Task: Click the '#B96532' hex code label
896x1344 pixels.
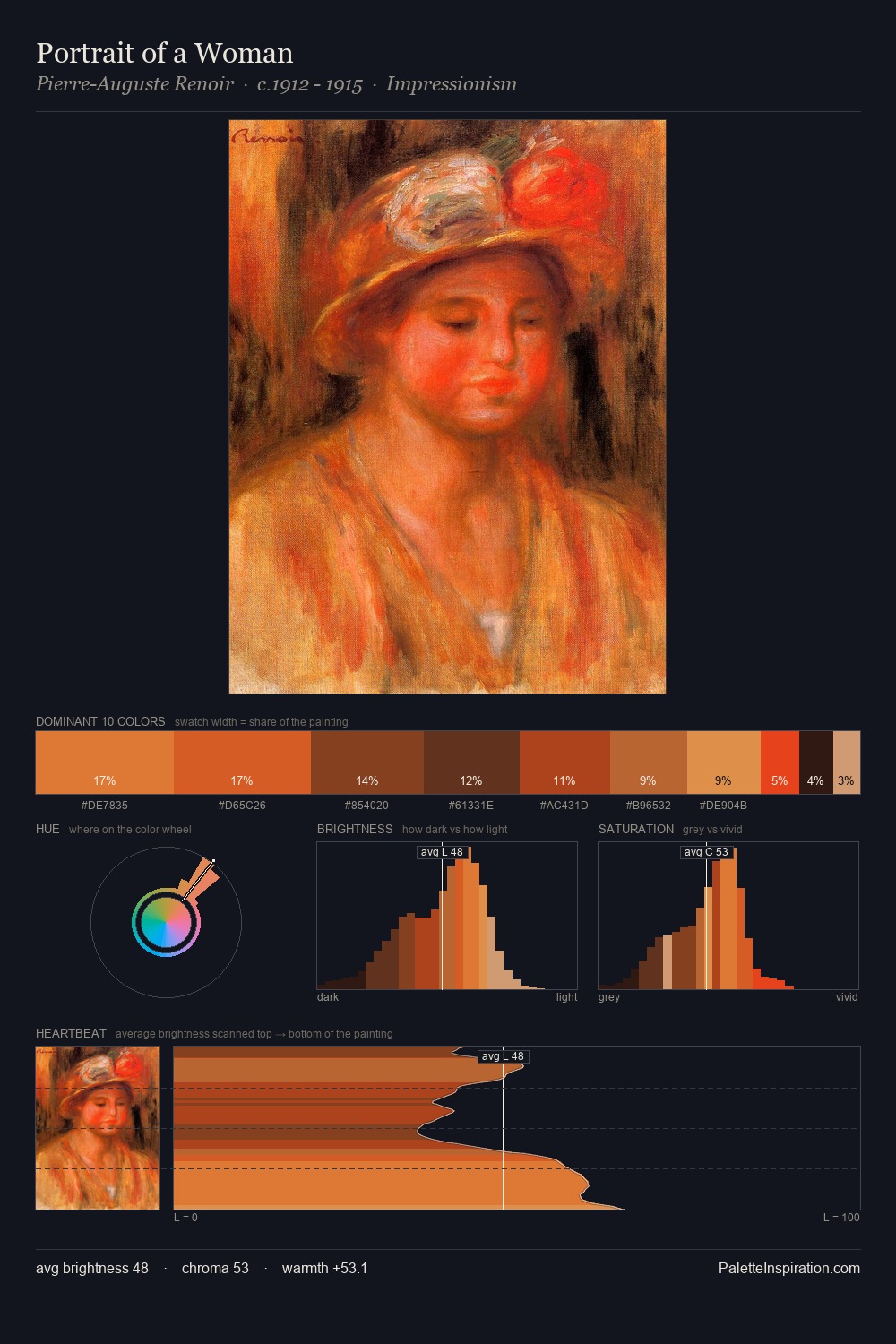Action: [x=649, y=806]
